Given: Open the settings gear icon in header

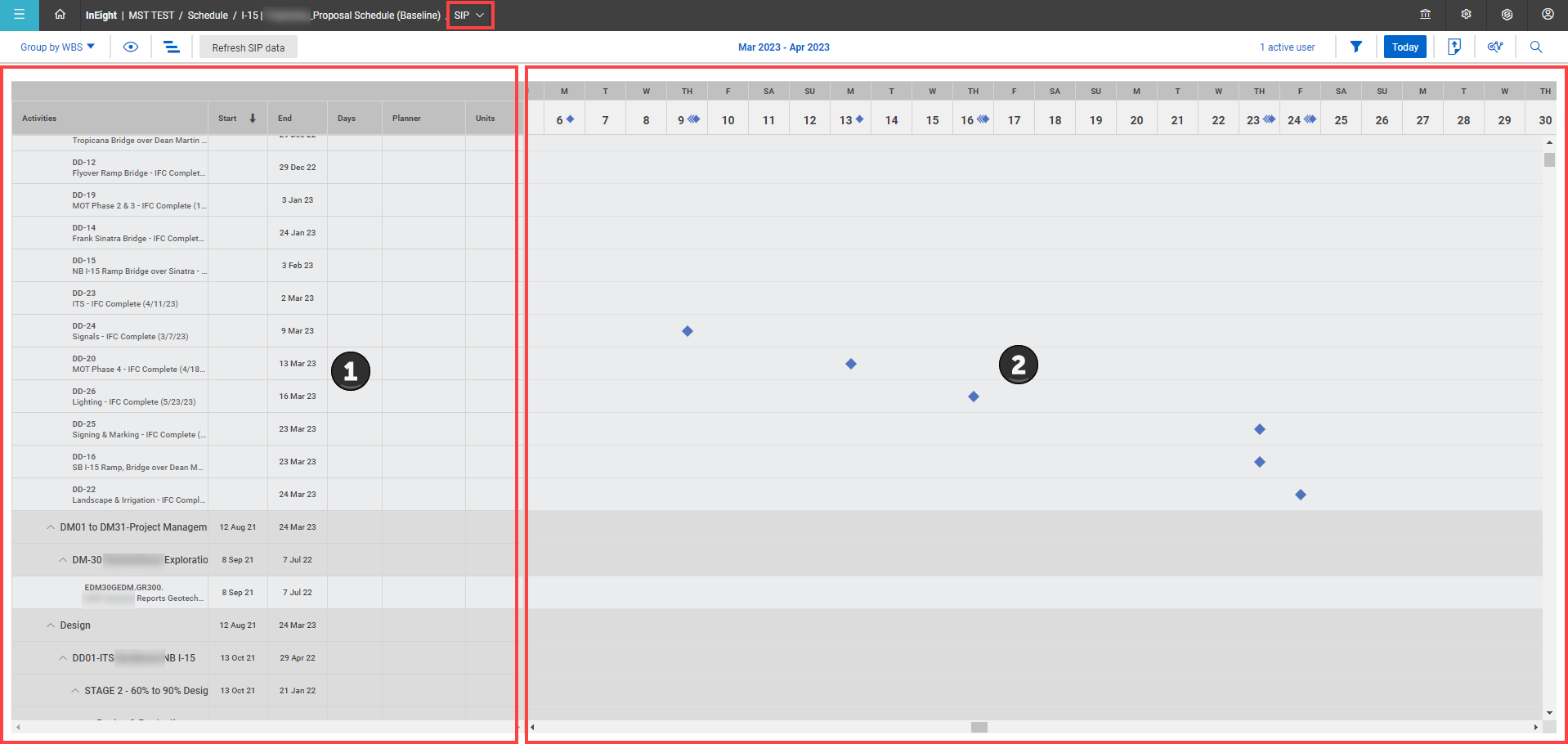Looking at the screenshot, I should [x=1466, y=15].
